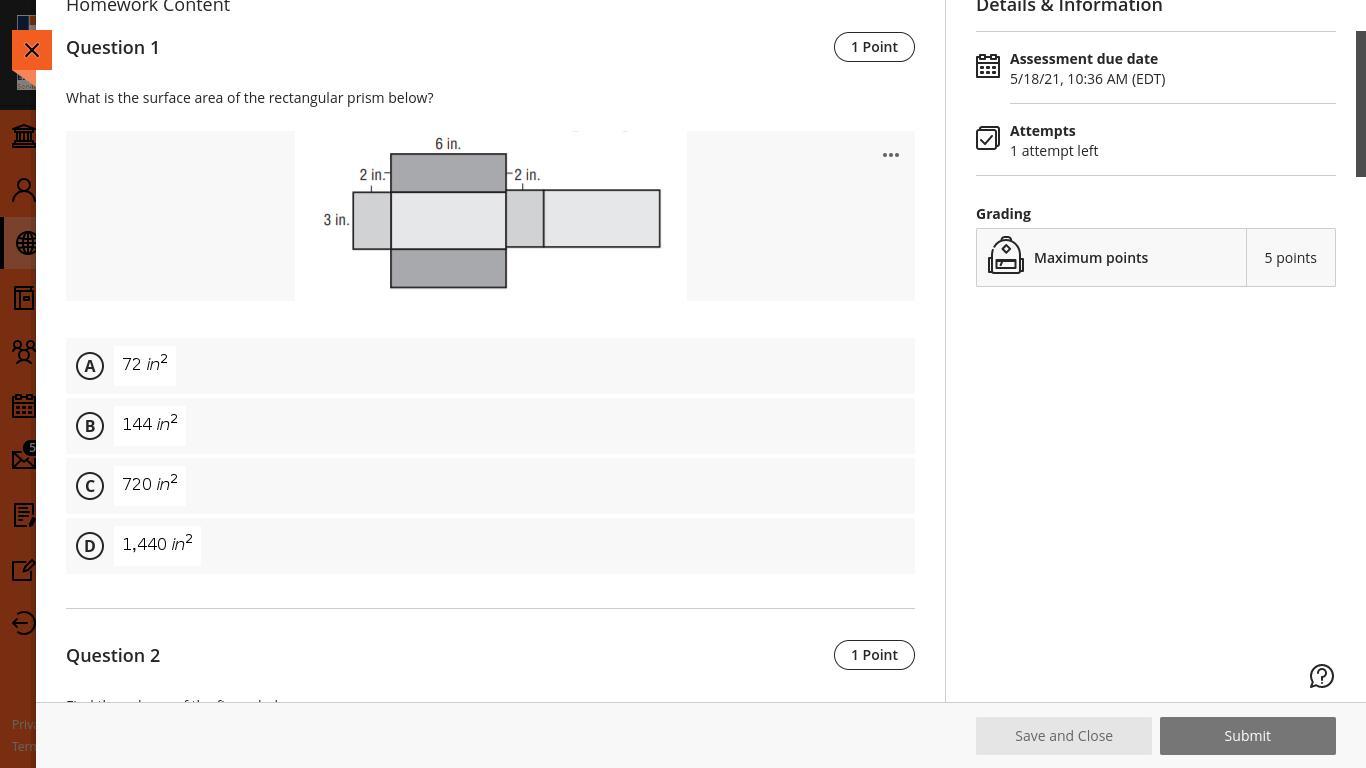This screenshot has height=768, width=1366.
Task: Open the image options ellipsis menu
Action: point(891,155)
